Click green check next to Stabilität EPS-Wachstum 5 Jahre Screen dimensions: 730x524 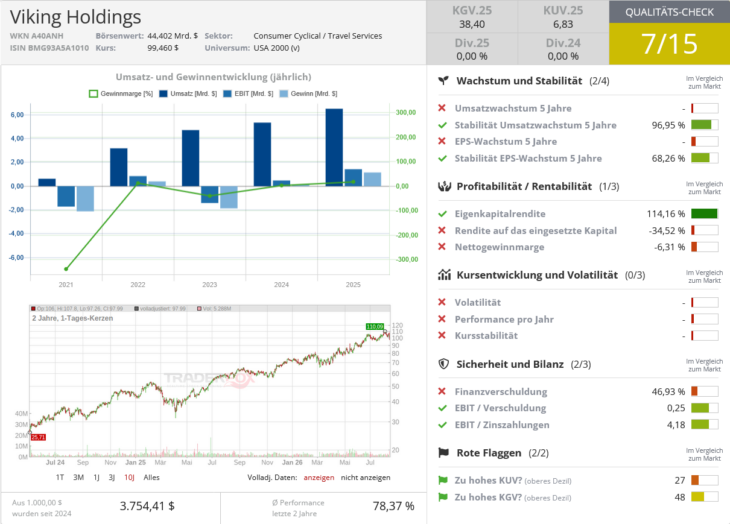pyautogui.click(x=442, y=158)
